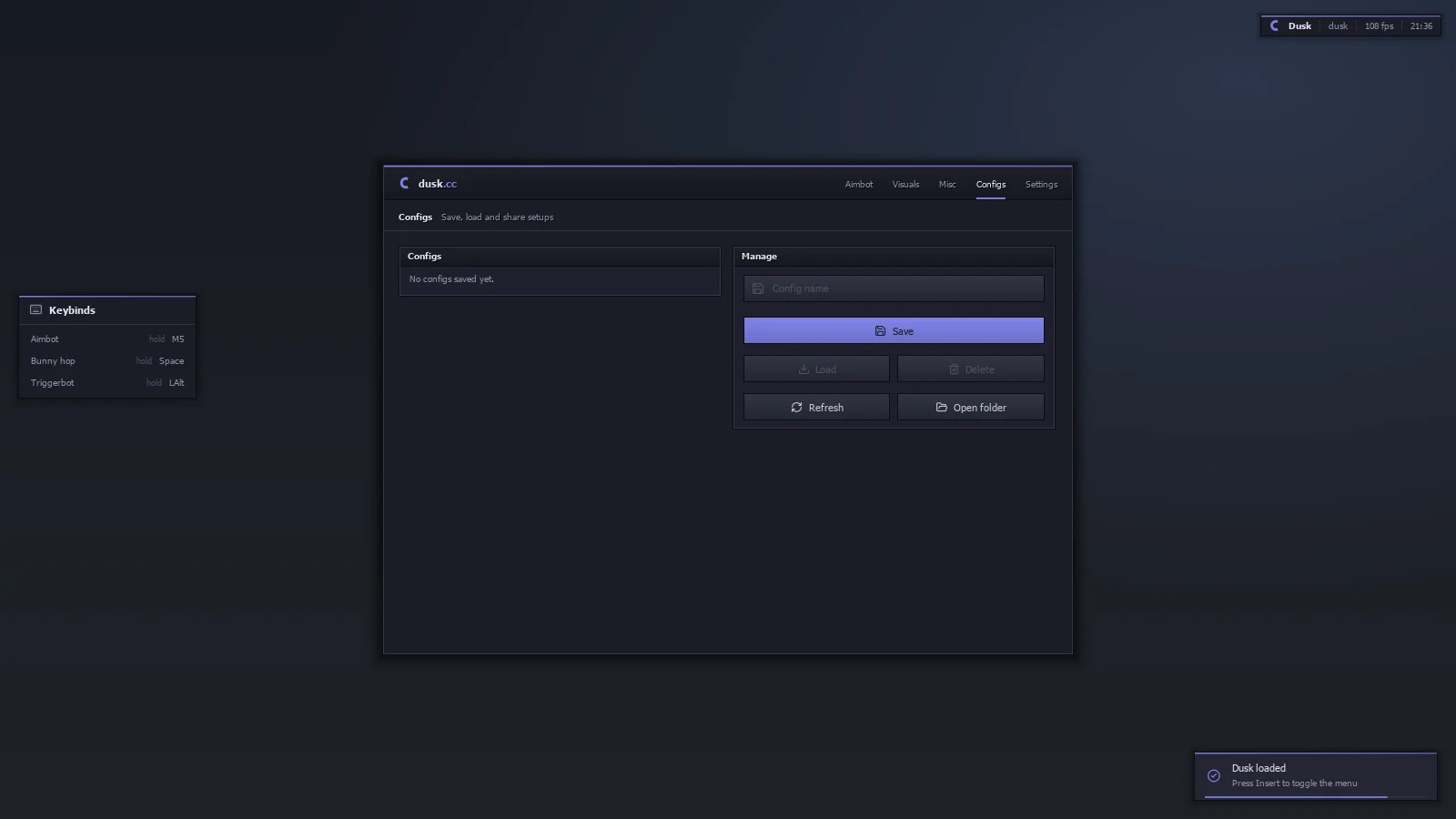Click the LAlt key label
1456x819 pixels.
click(x=177, y=382)
